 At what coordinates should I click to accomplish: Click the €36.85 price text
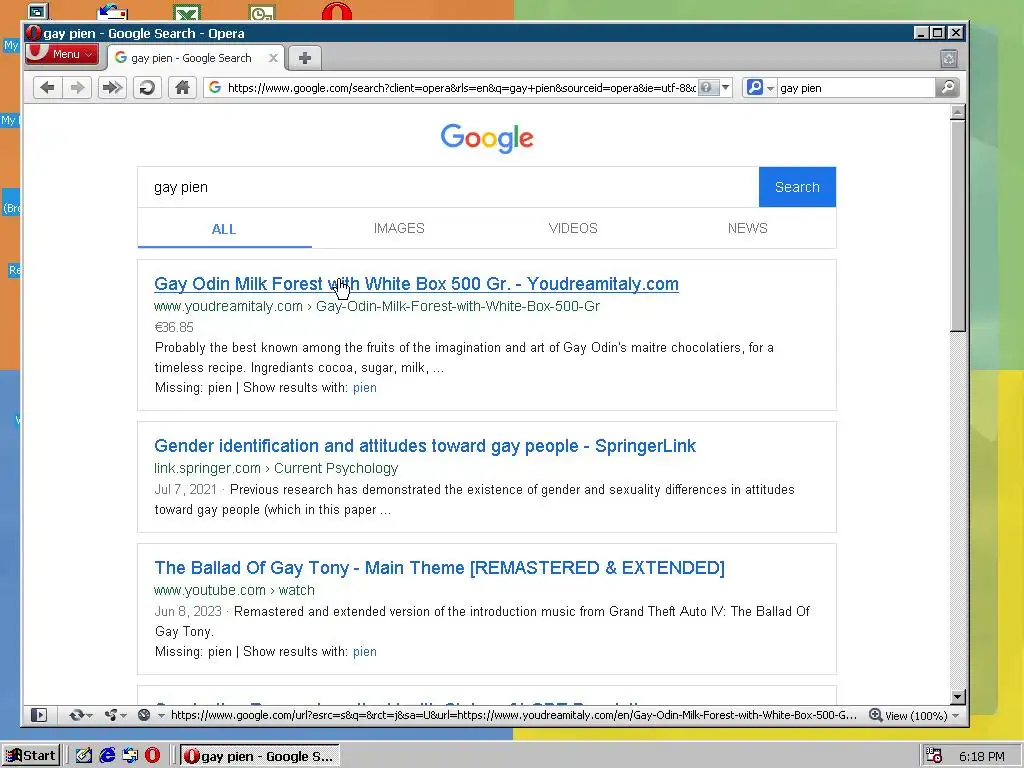174,327
